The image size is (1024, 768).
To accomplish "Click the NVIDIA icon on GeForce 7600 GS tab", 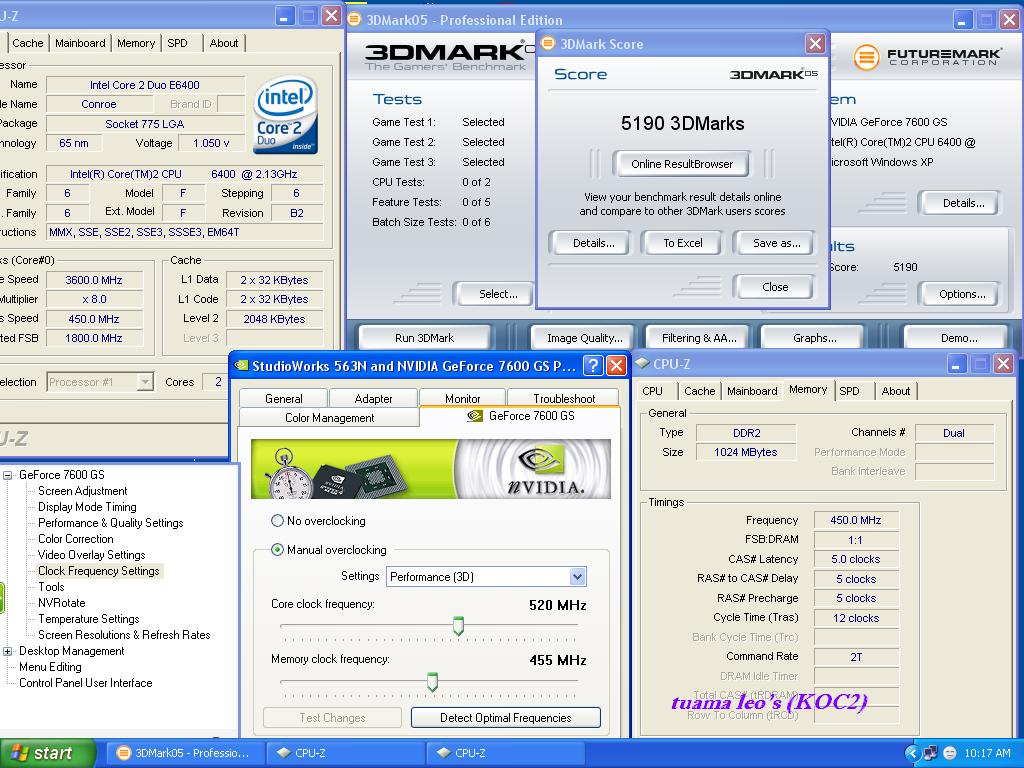I will coord(475,416).
